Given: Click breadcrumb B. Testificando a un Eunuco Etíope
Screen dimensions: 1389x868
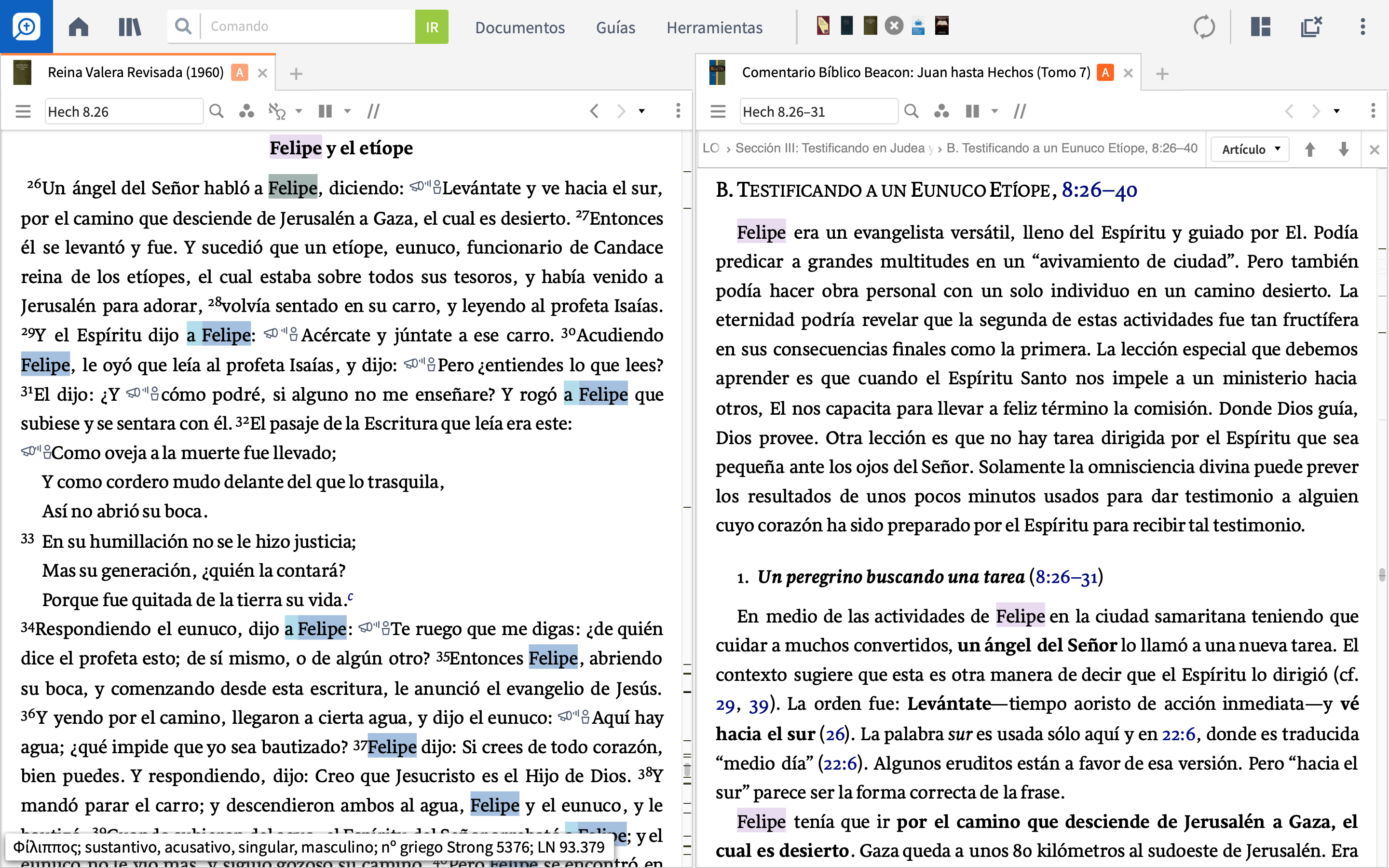Looking at the screenshot, I should [1072, 148].
